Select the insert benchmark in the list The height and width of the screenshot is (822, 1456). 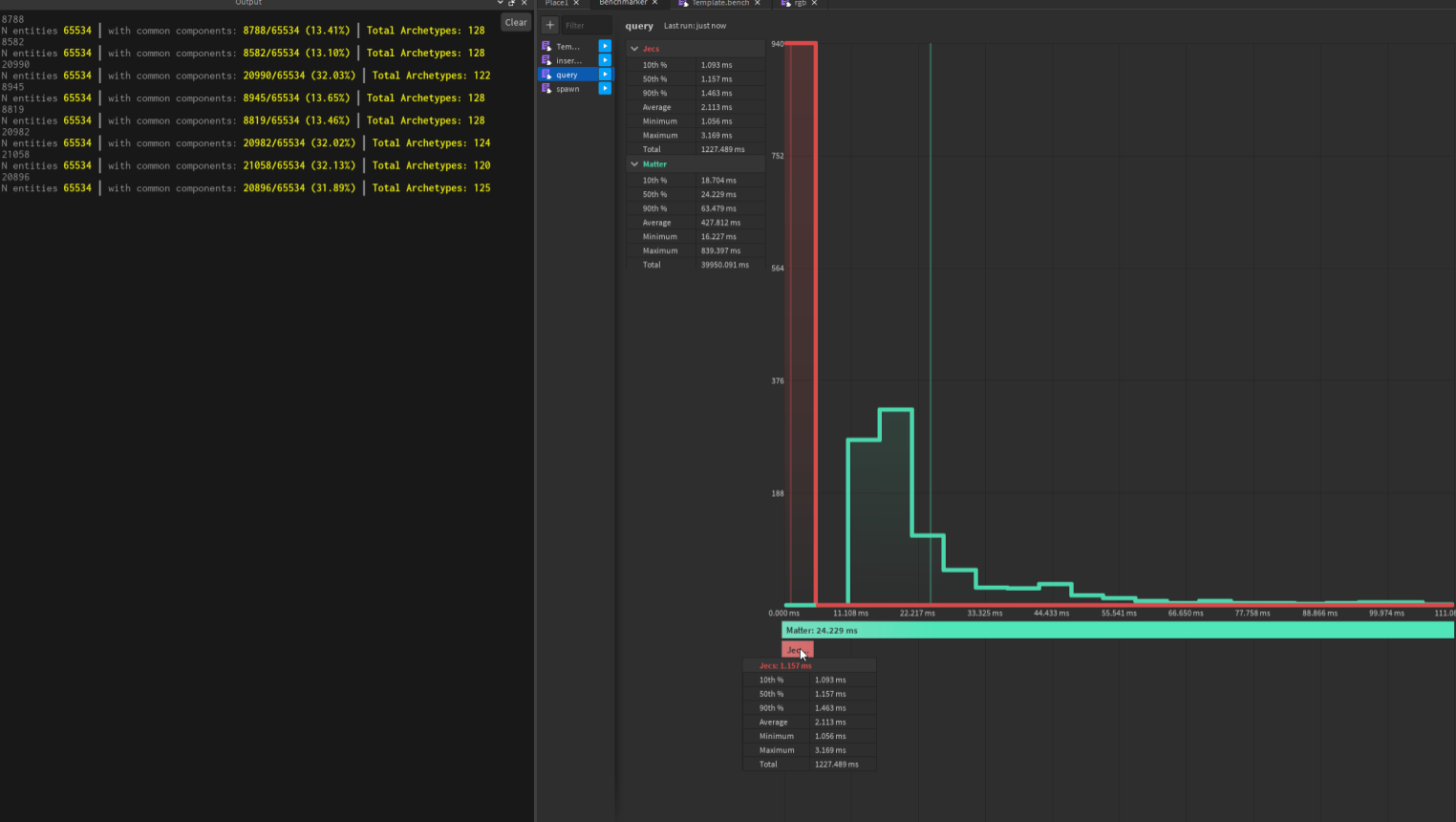click(569, 60)
